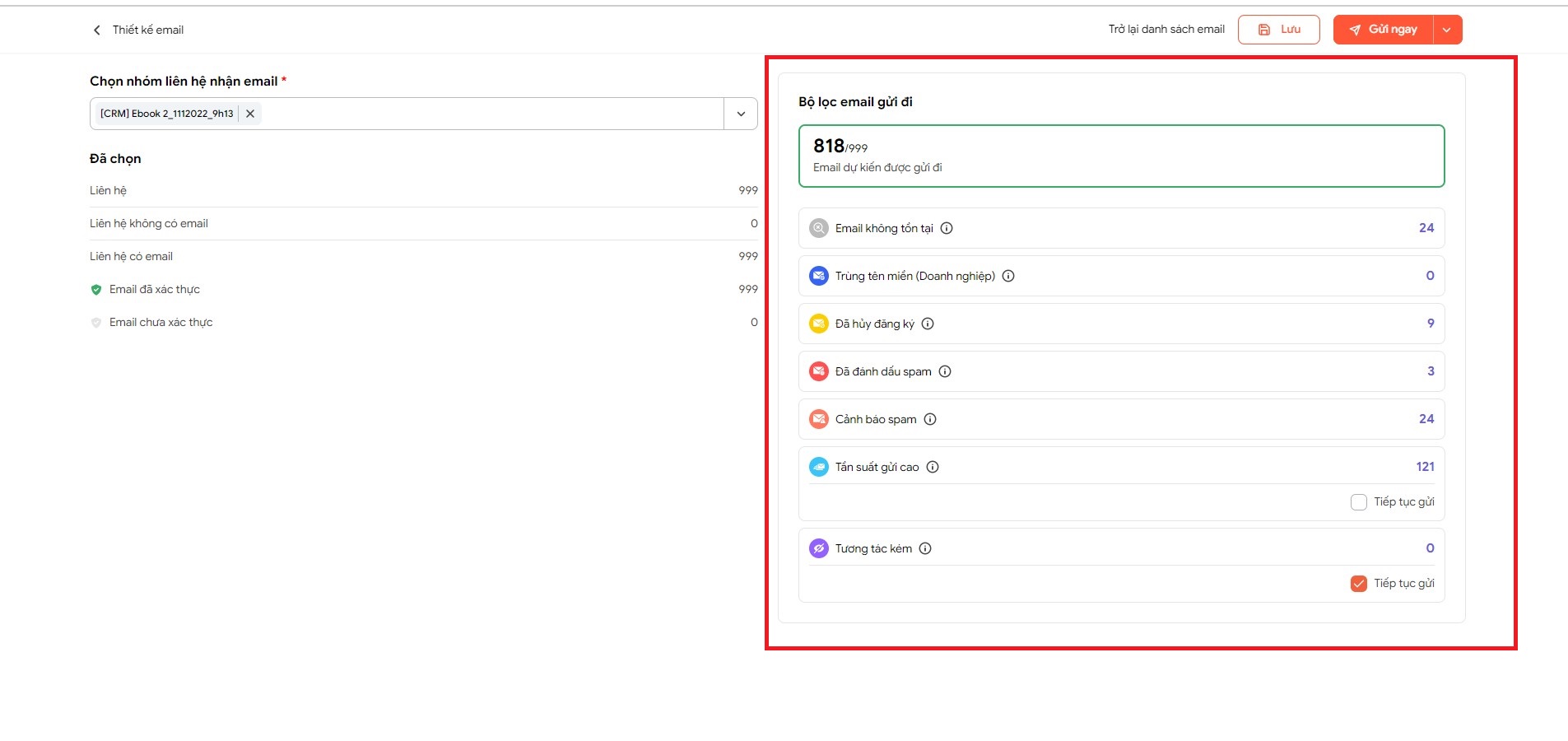Expand the contact group selection dropdown
1568x741 pixels.
tap(741, 114)
